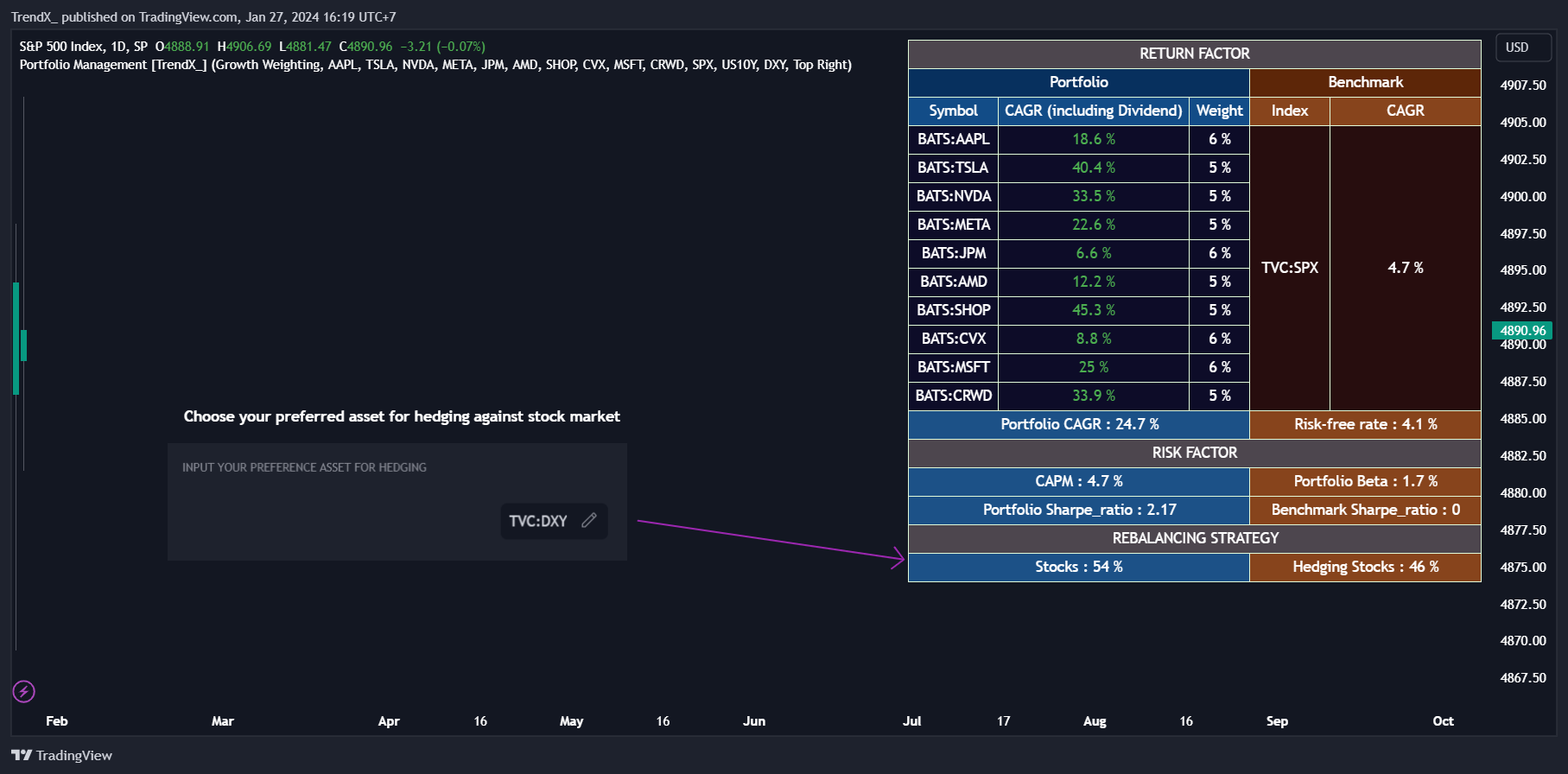Click the 4890.96 current price label
Screen dimensions: 1568x774
coord(1522,330)
